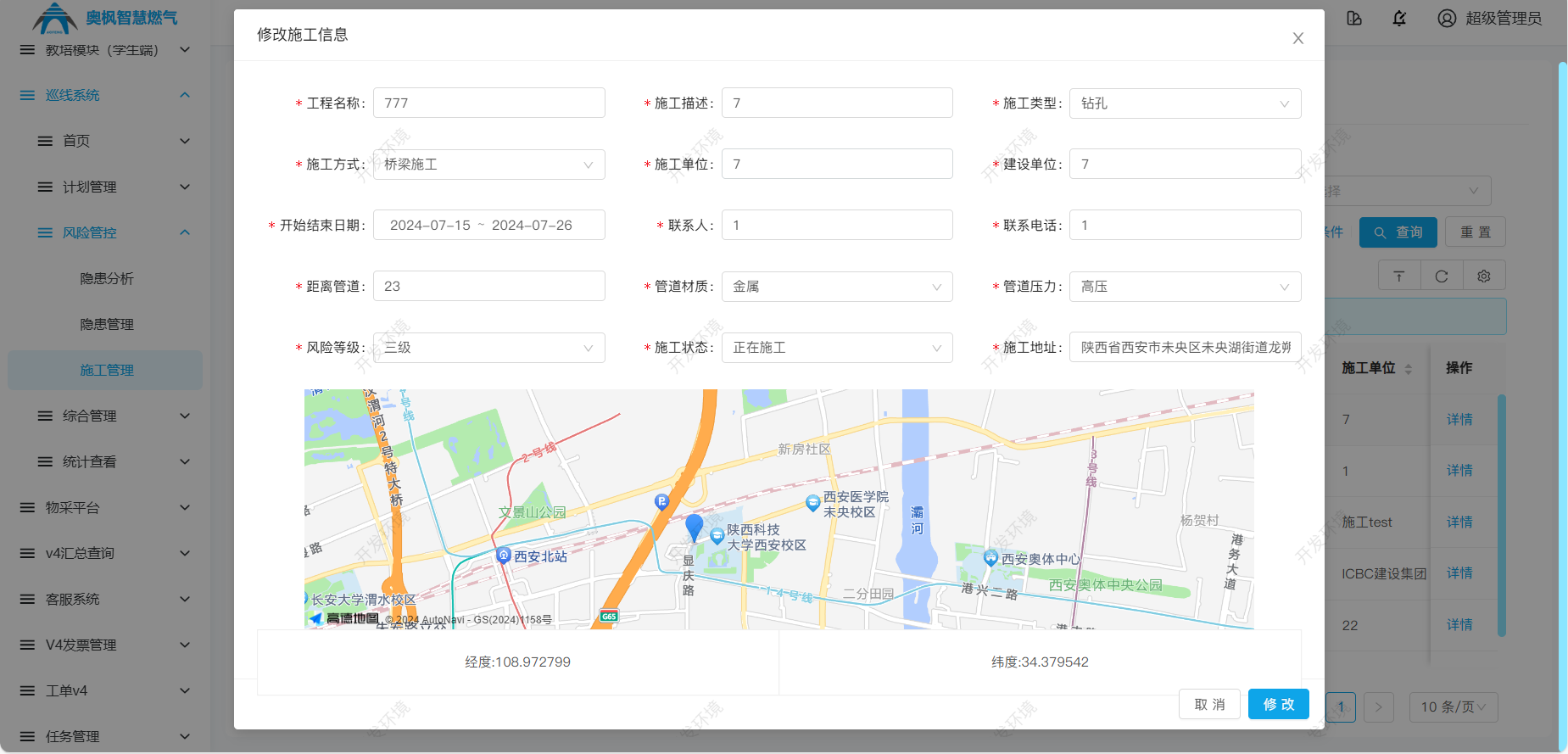Click the 物采平台 menu icon
The height and width of the screenshot is (754, 1568).
[27, 507]
